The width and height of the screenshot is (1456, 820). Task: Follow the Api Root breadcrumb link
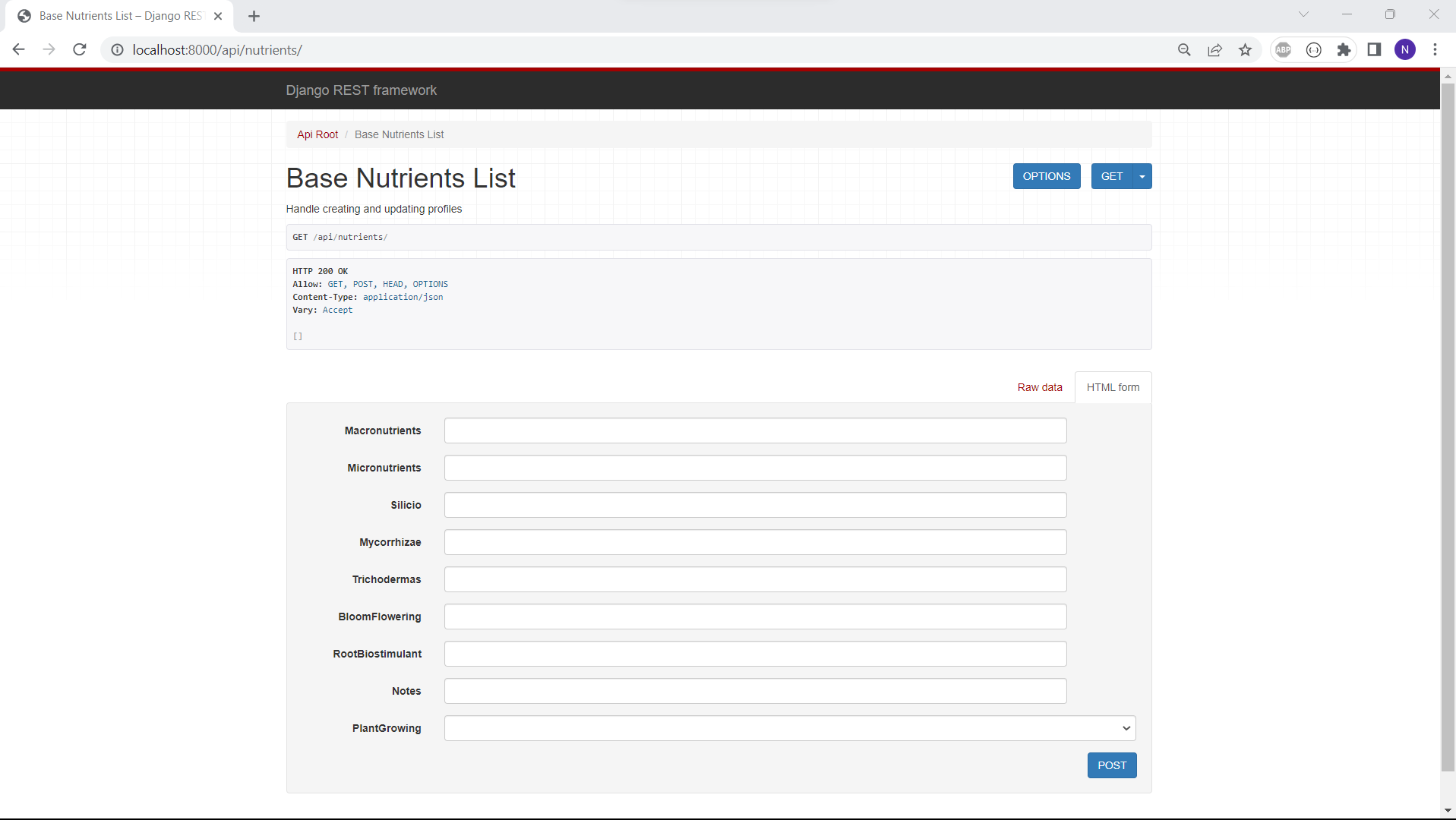click(317, 134)
